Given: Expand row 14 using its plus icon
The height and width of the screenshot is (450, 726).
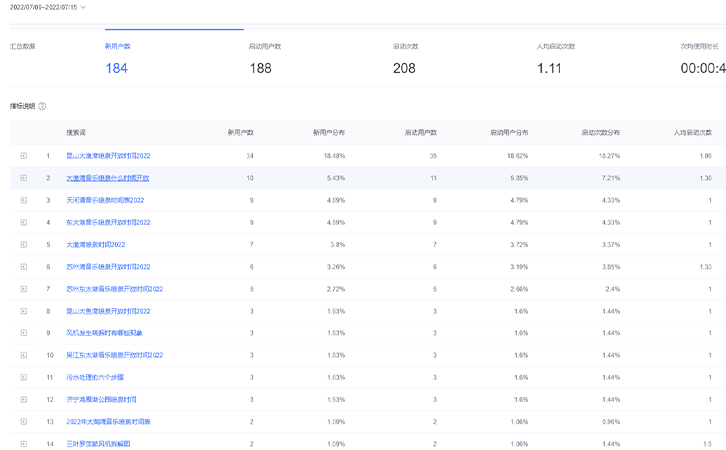Looking at the screenshot, I should coord(24,443).
